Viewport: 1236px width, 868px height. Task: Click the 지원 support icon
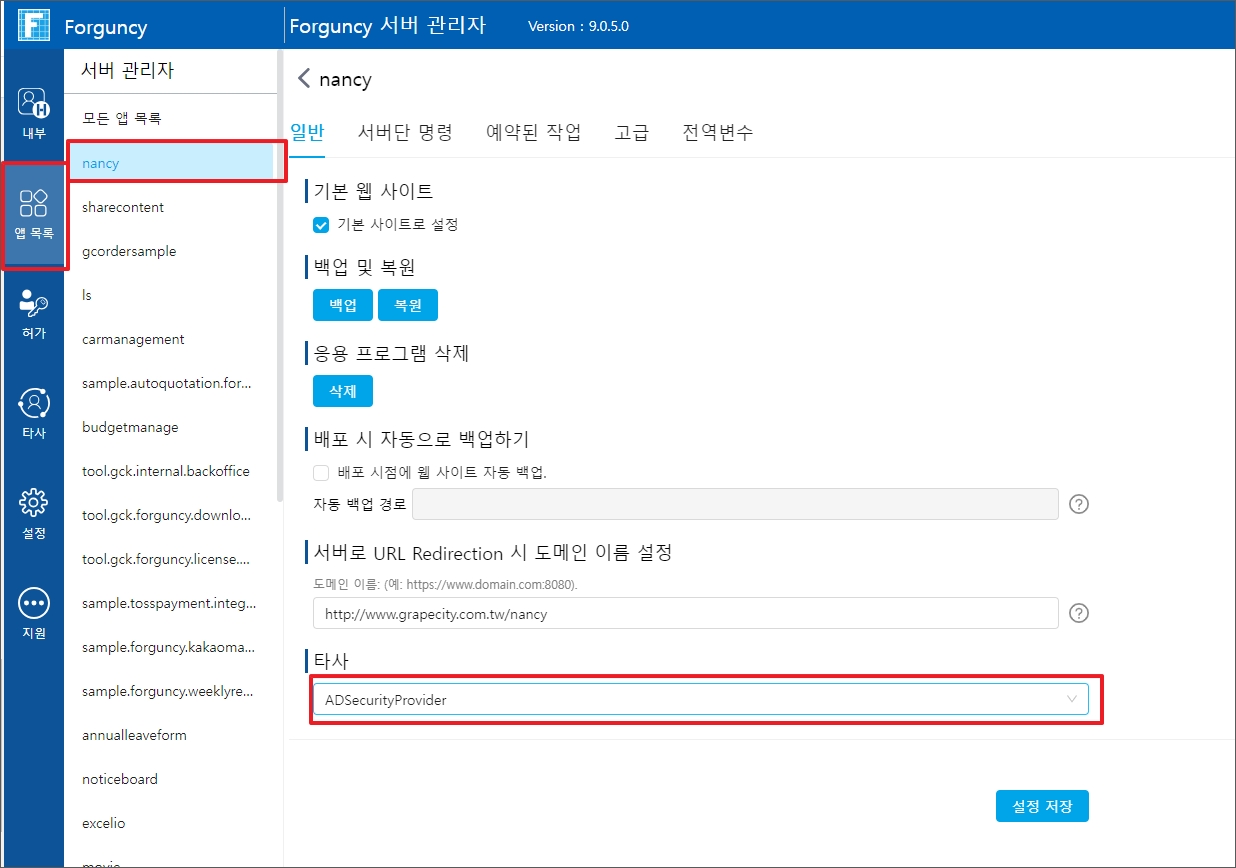(34, 612)
